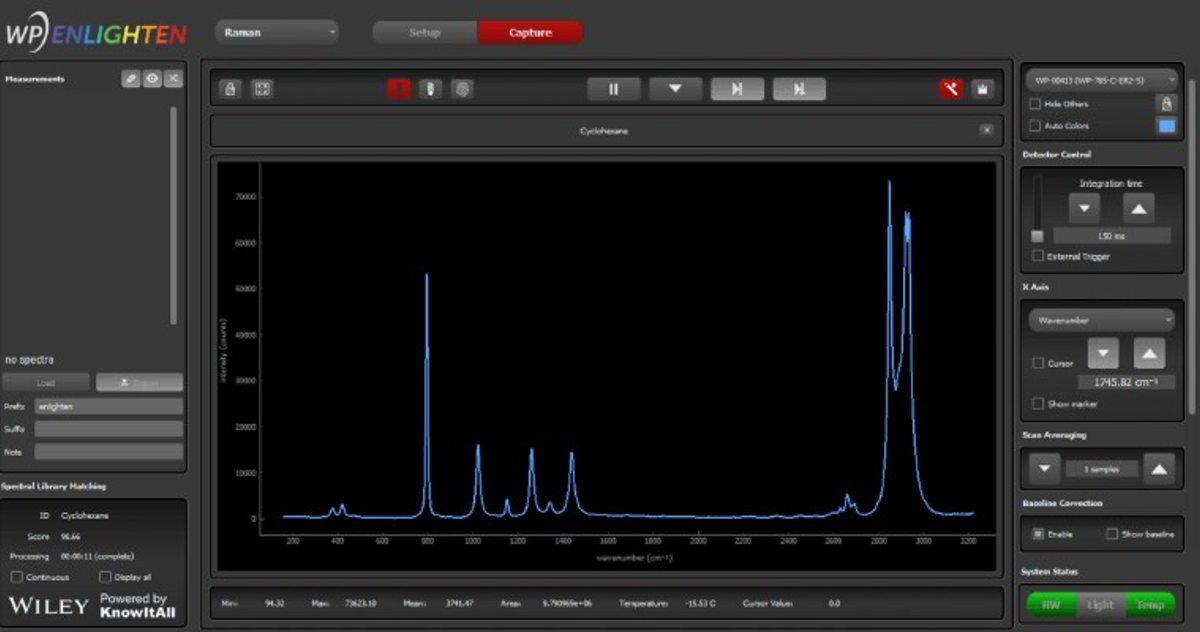Increase integration time with up arrow
Image resolution: width=1200 pixels, height=632 pixels.
click(x=1138, y=208)
